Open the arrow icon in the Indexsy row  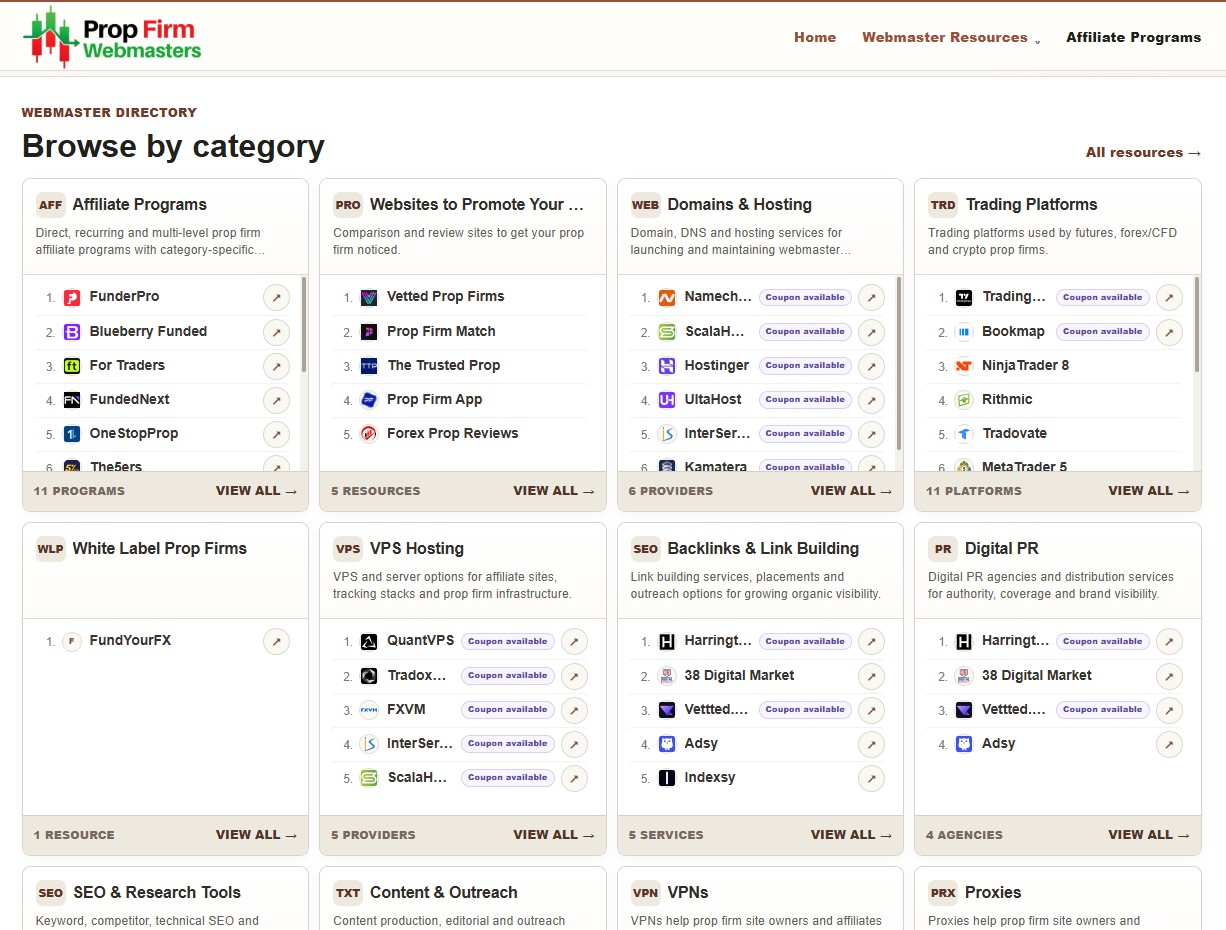point(872,777)
